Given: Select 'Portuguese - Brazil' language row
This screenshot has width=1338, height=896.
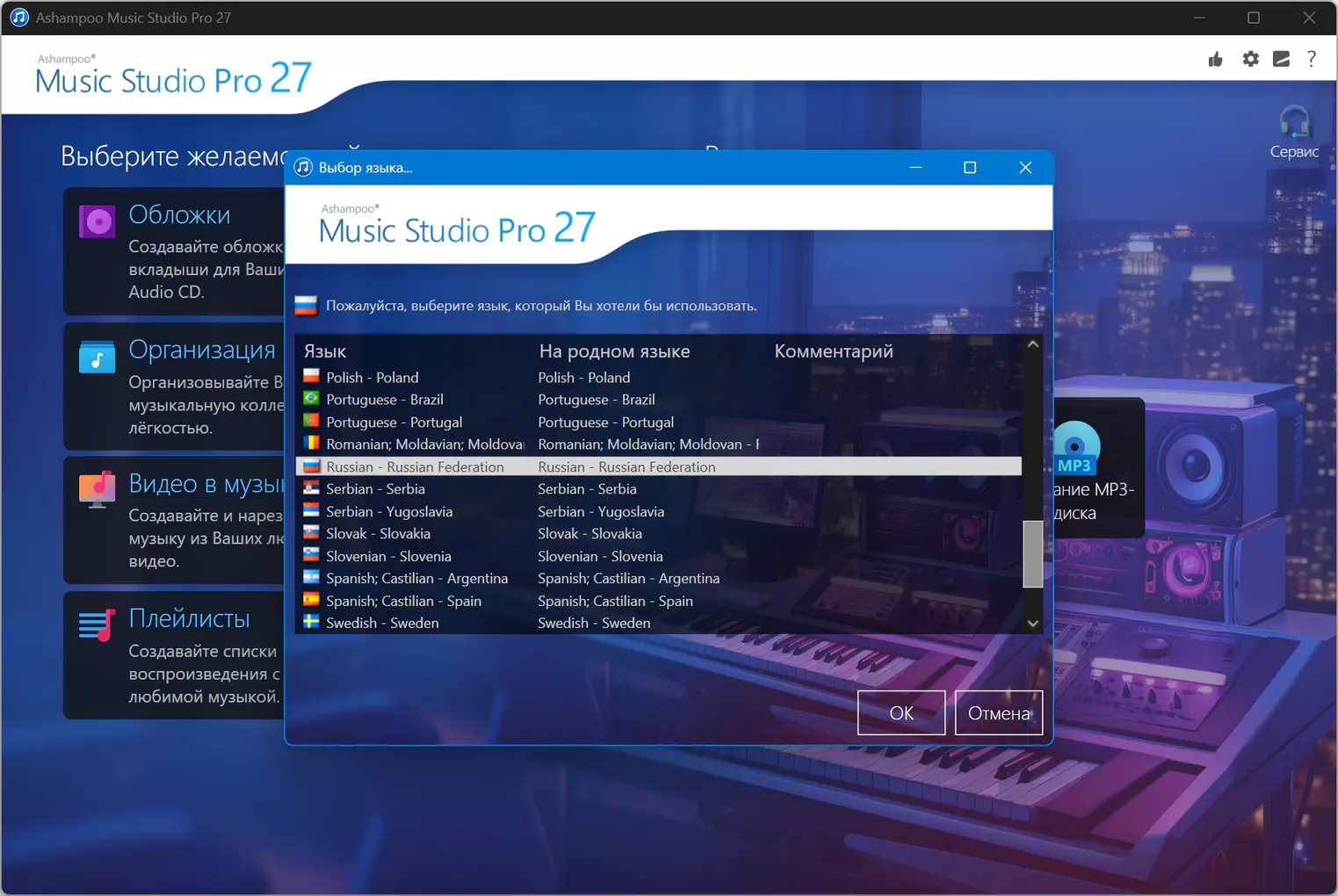Looking at the screenshot, I should click(659, 400).
